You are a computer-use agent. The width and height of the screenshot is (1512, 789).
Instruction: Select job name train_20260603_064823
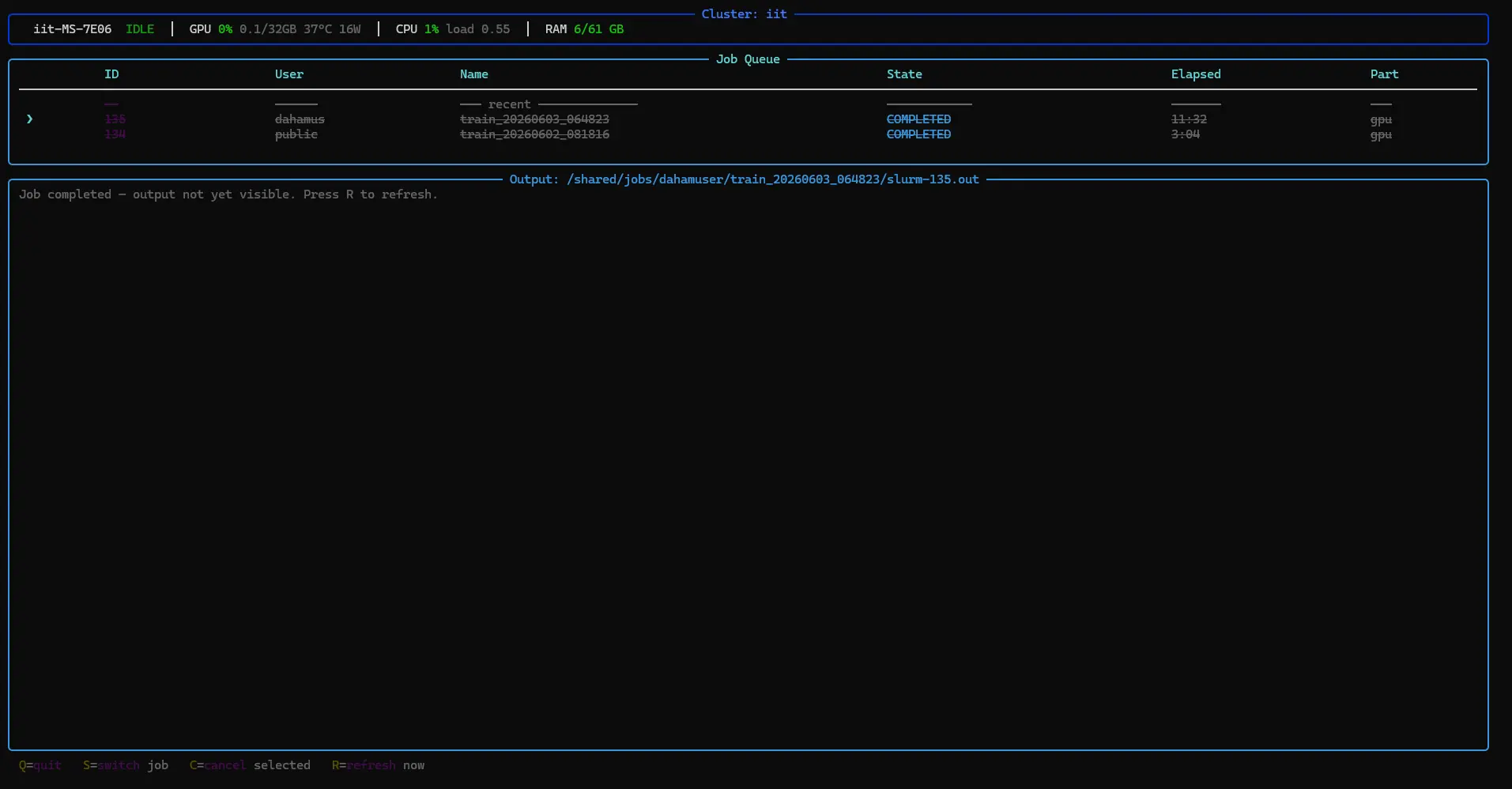(x=534, y=119)
